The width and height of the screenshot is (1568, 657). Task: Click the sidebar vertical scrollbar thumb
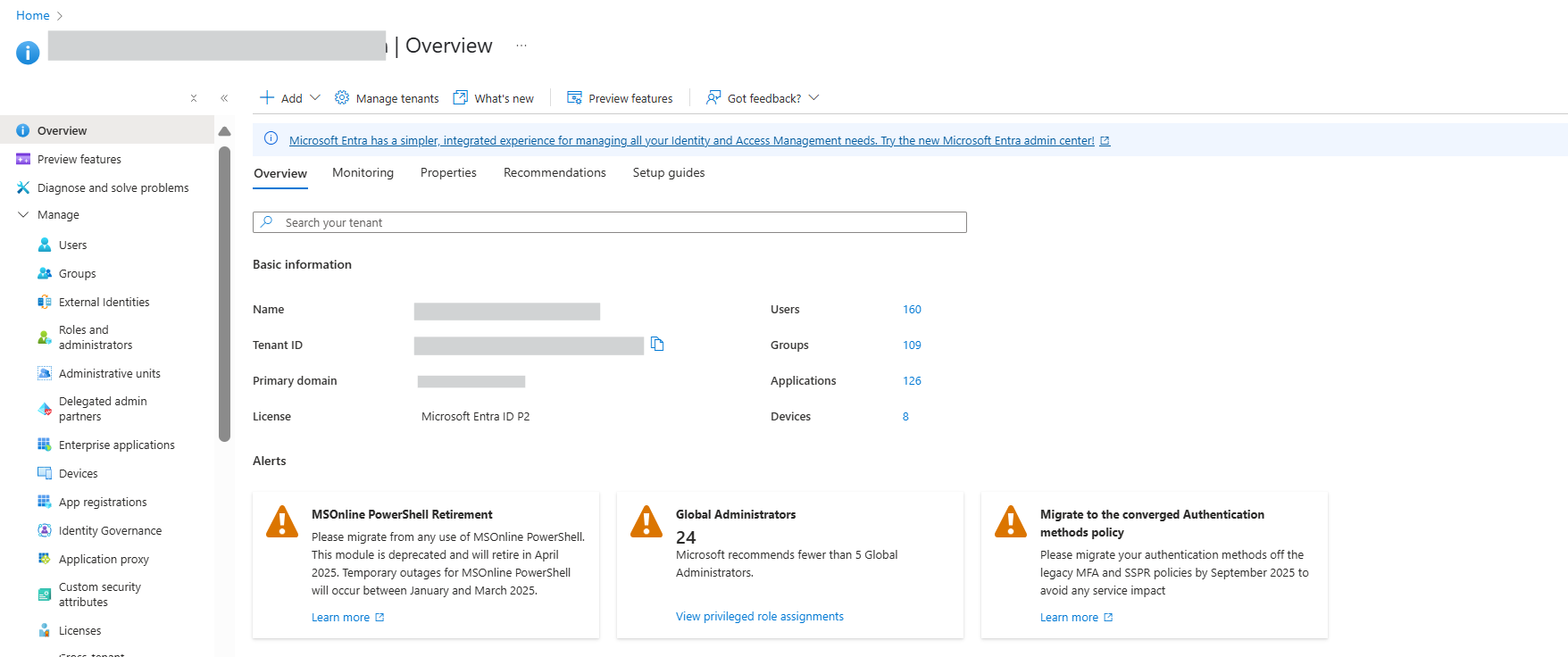pos(224,294)
